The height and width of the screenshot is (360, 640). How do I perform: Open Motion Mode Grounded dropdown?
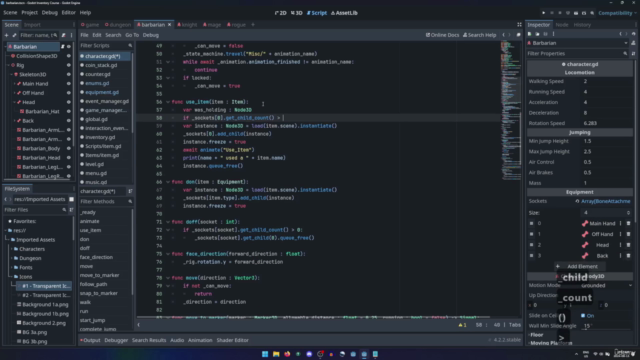tap(607, 285)
